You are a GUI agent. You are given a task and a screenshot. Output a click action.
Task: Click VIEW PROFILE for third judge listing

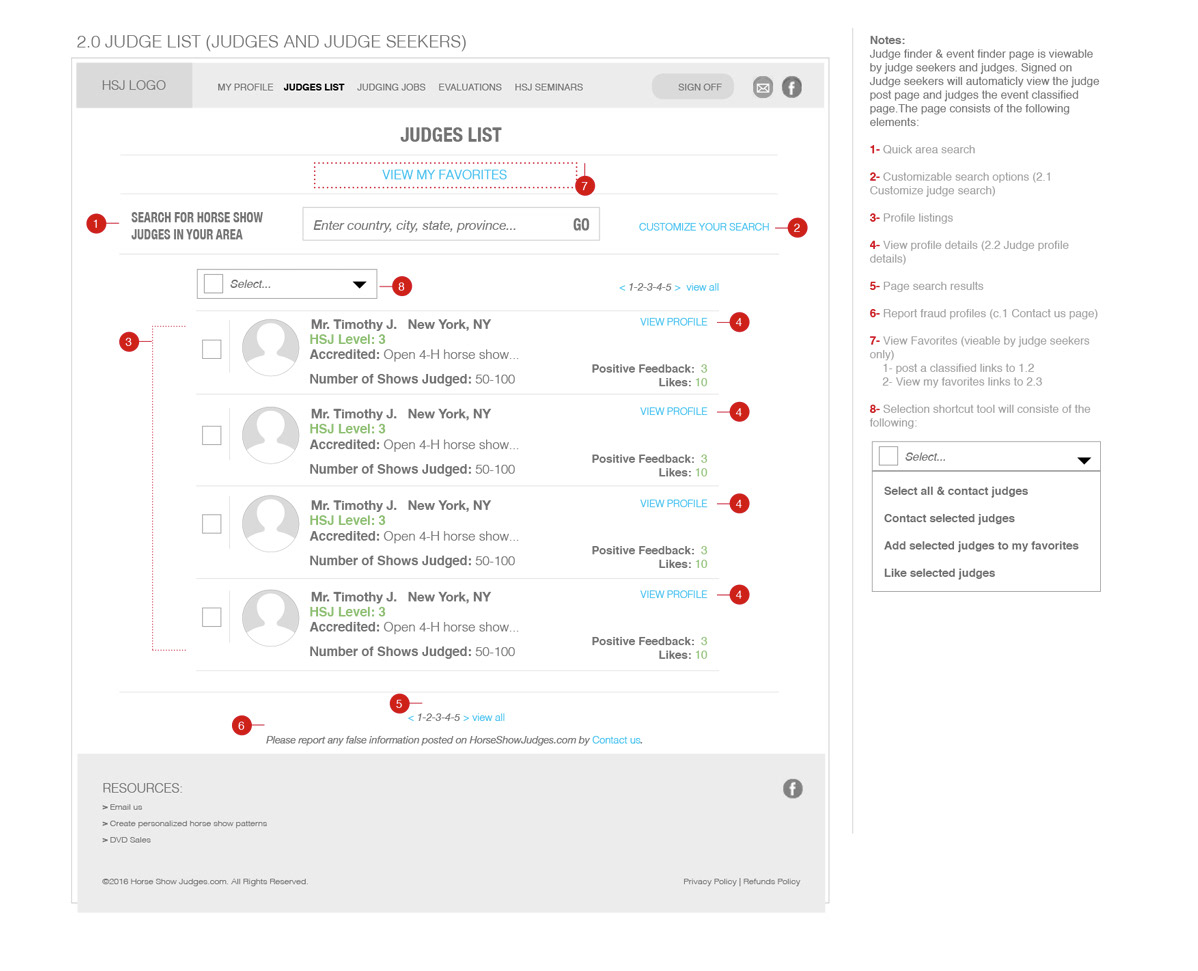pos(673,503)
